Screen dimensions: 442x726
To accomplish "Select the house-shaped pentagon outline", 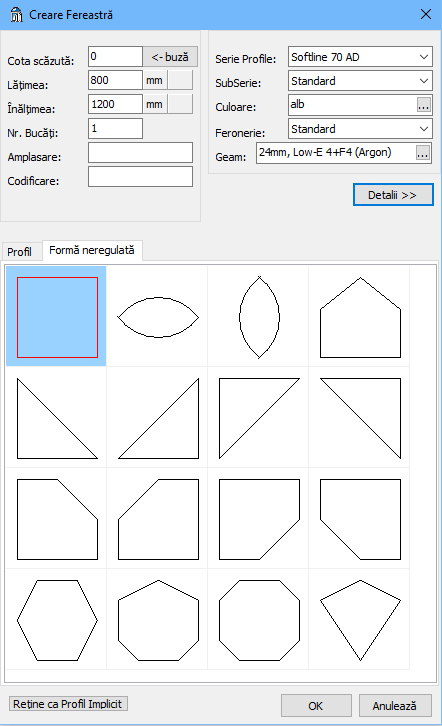I will pyautogui.click(x=360, y=317).
